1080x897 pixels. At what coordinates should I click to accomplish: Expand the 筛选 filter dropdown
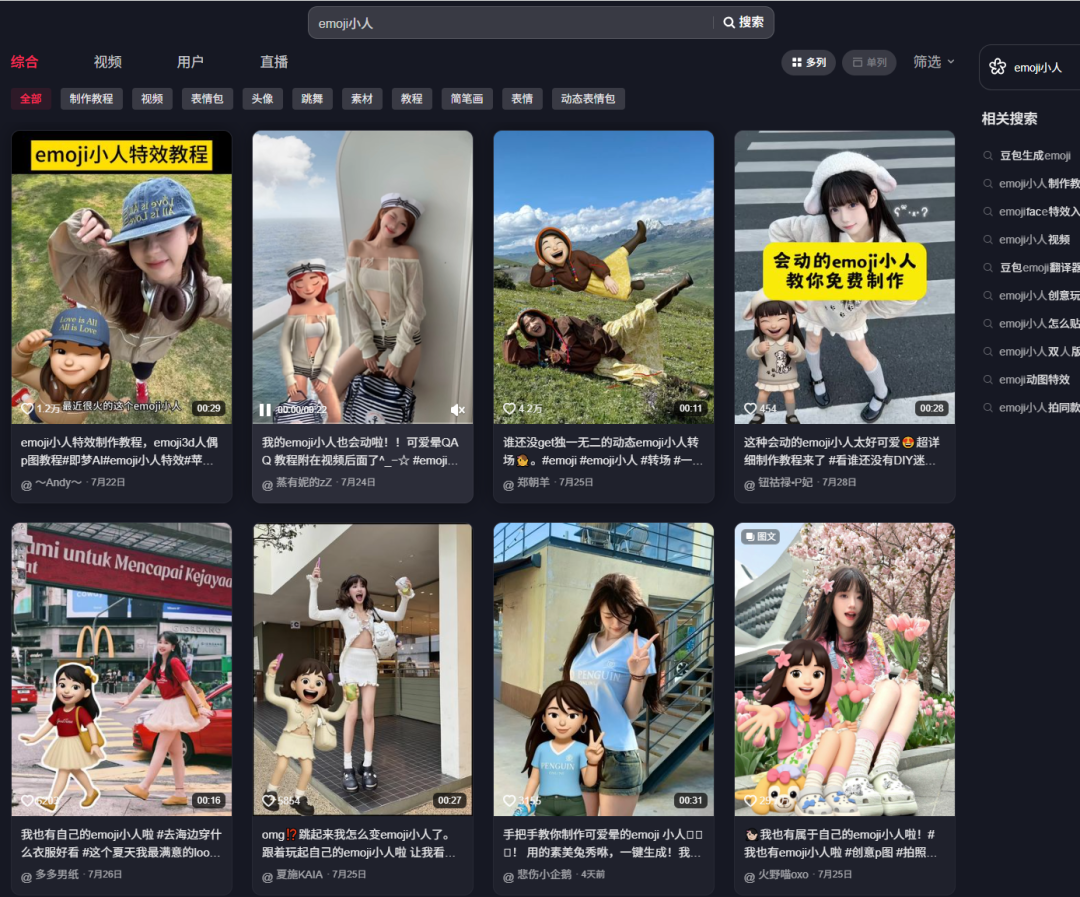coord(934,62)
